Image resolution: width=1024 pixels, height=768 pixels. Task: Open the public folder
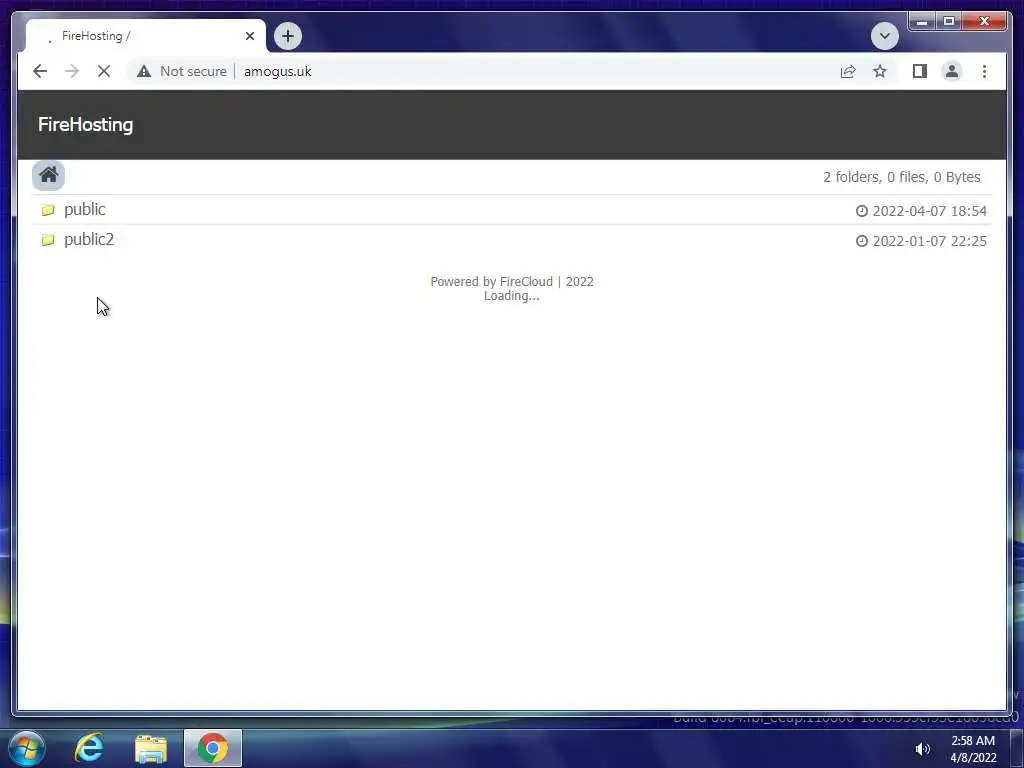[x=85, y=210]
